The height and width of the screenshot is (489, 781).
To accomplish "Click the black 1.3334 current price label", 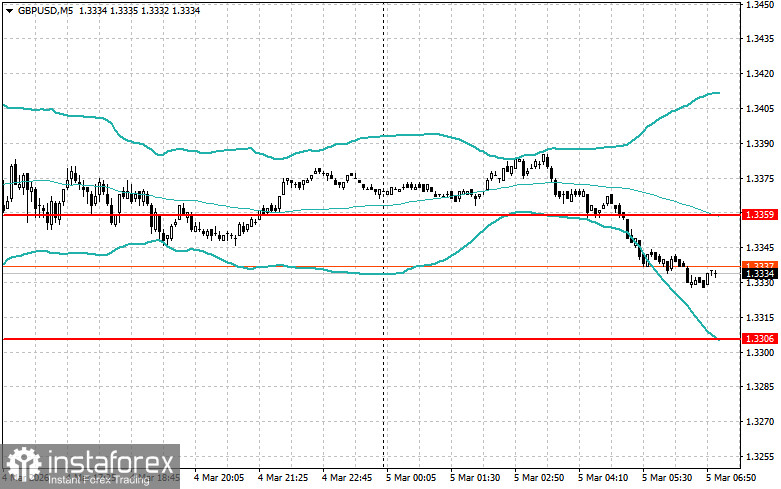I will click(759, 273).
